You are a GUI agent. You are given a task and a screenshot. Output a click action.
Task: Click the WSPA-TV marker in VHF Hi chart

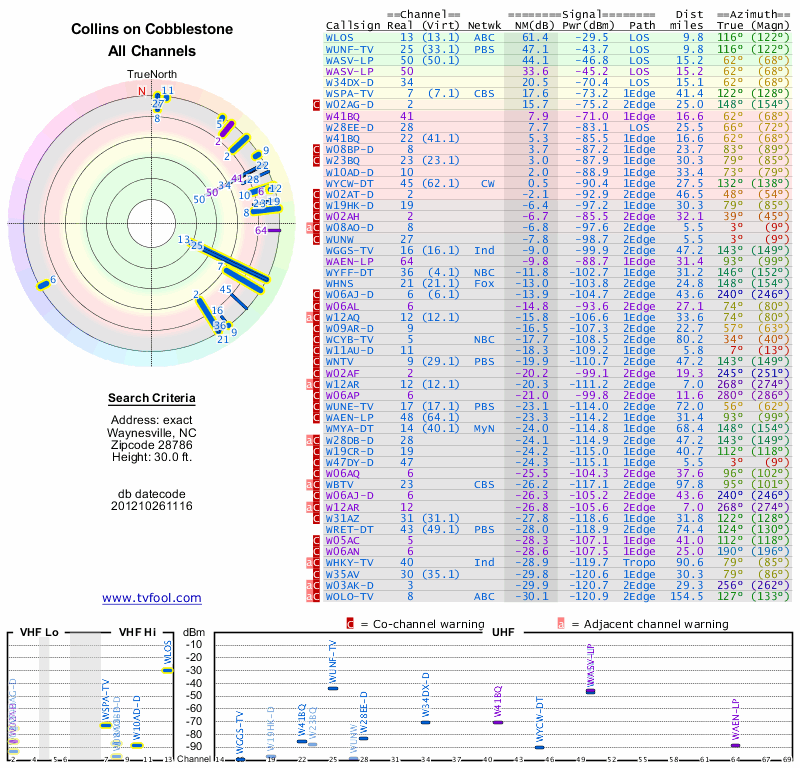point(106,726)
